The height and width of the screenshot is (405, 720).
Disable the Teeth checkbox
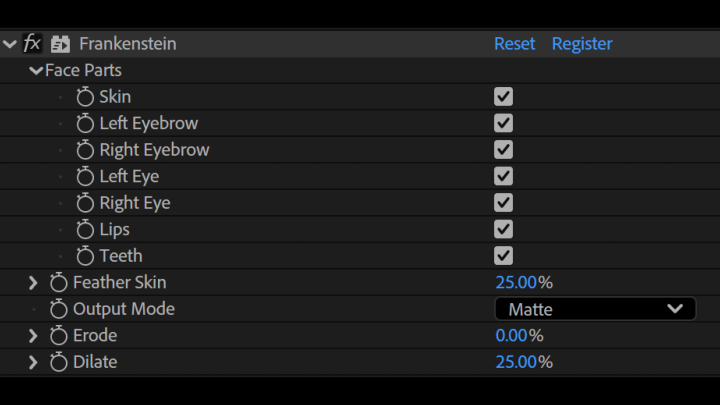(503, 256)
